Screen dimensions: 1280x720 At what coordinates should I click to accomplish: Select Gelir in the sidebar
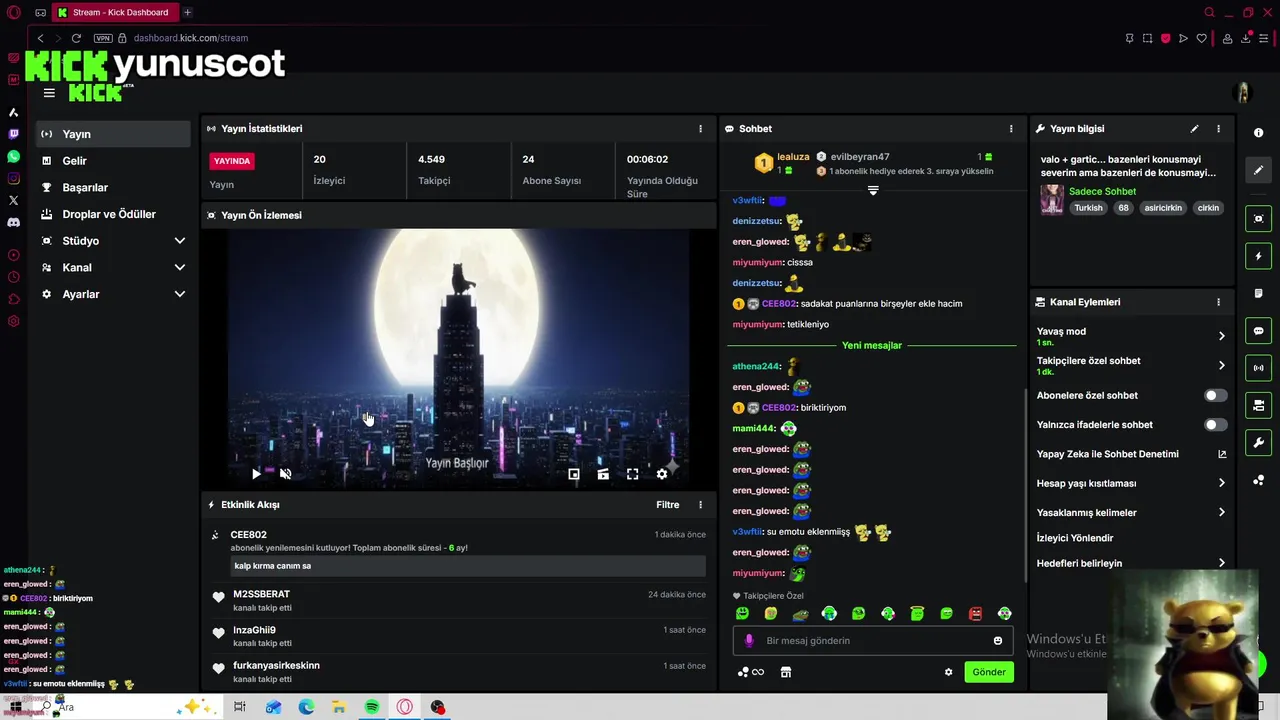tap(113, 161)
